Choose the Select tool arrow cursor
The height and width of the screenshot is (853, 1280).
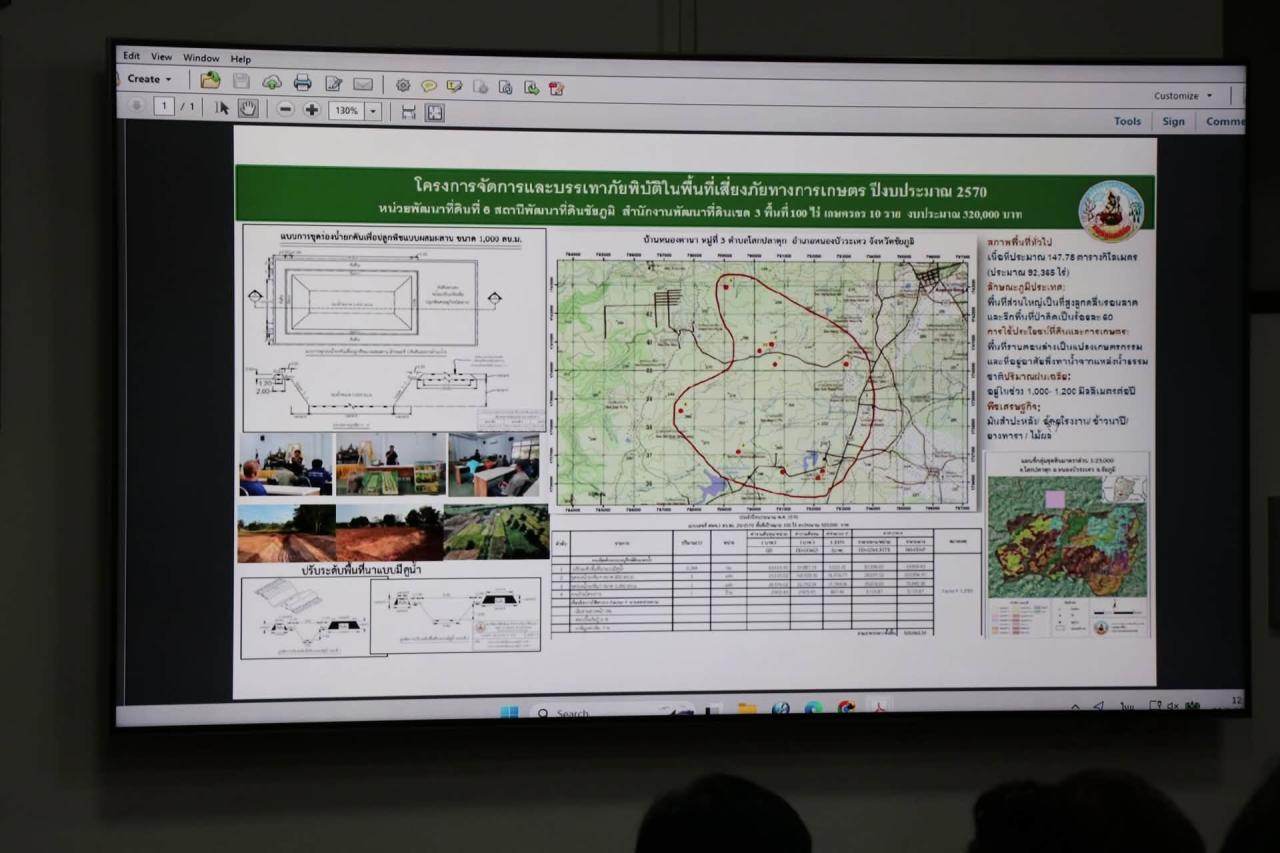[x=222, y=108]
